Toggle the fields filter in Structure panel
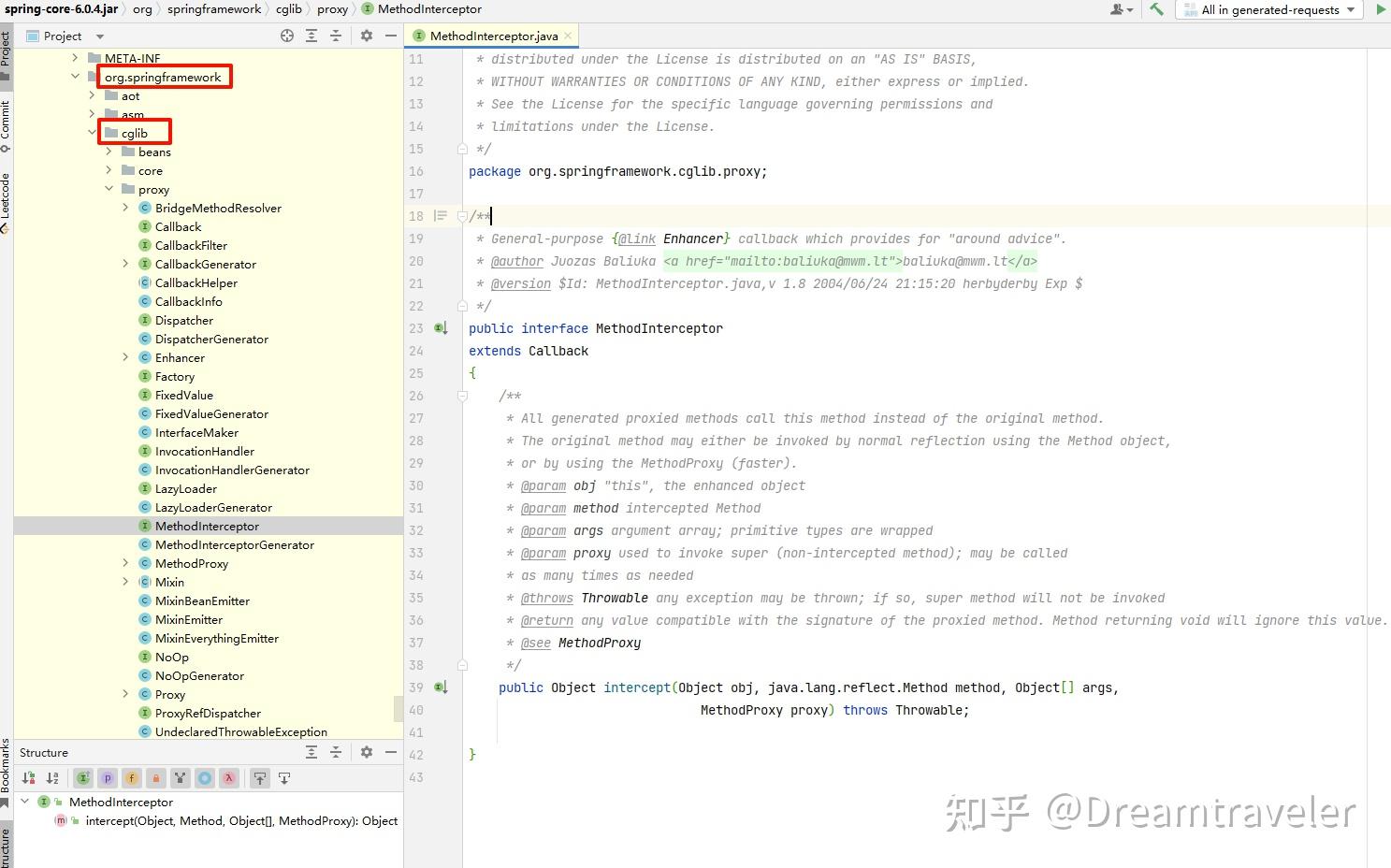The image size is (1391, 868). [131, 777]
